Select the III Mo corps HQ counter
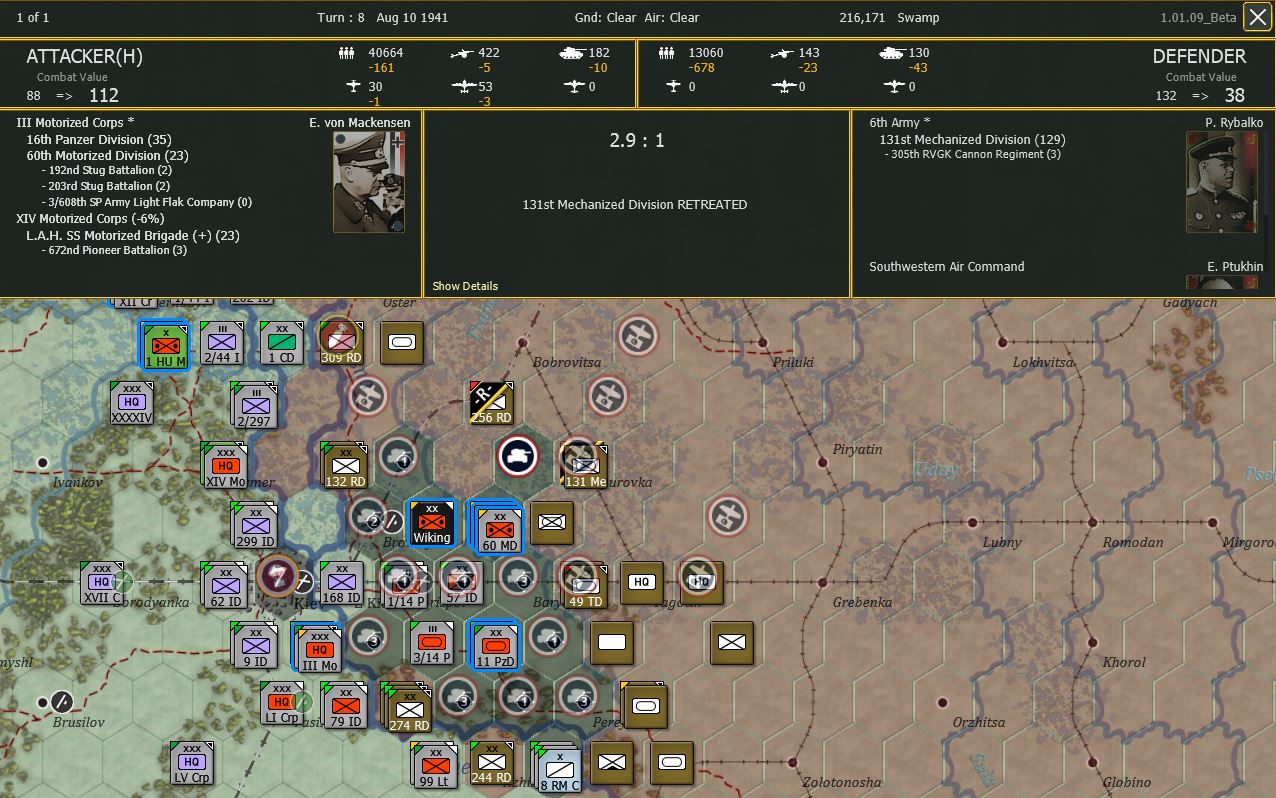 tap(317, 647)
